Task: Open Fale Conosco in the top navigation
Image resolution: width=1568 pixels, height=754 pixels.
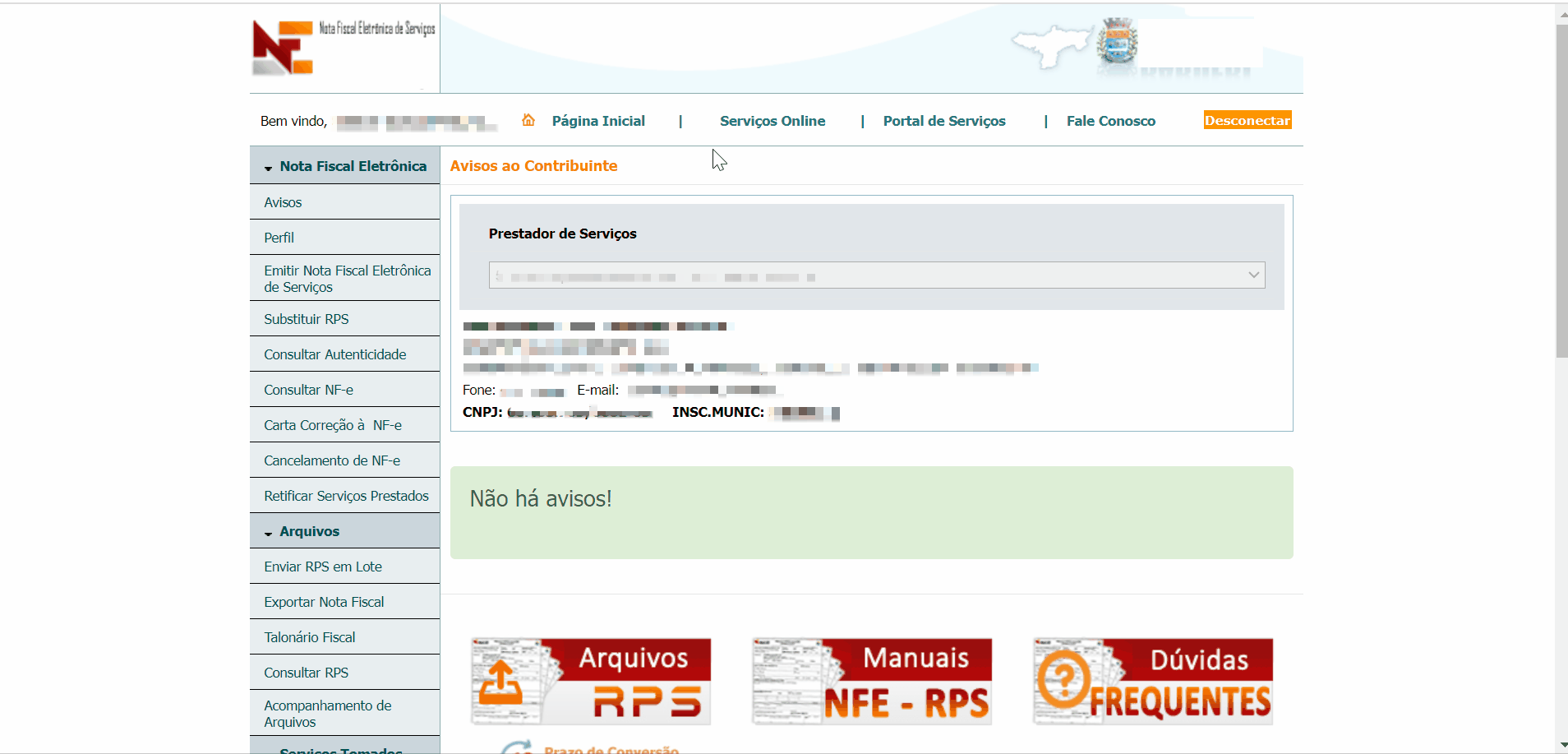Action: tap(1110, 121)
